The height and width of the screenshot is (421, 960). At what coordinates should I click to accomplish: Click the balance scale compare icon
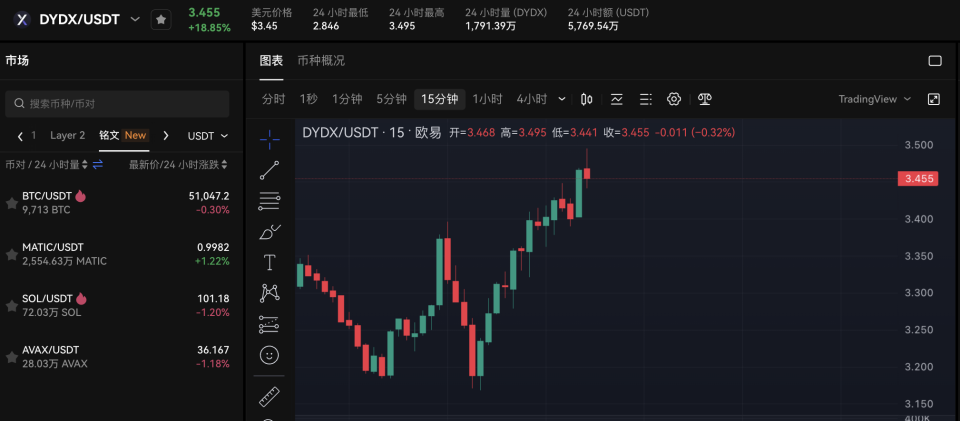(705, 99)
